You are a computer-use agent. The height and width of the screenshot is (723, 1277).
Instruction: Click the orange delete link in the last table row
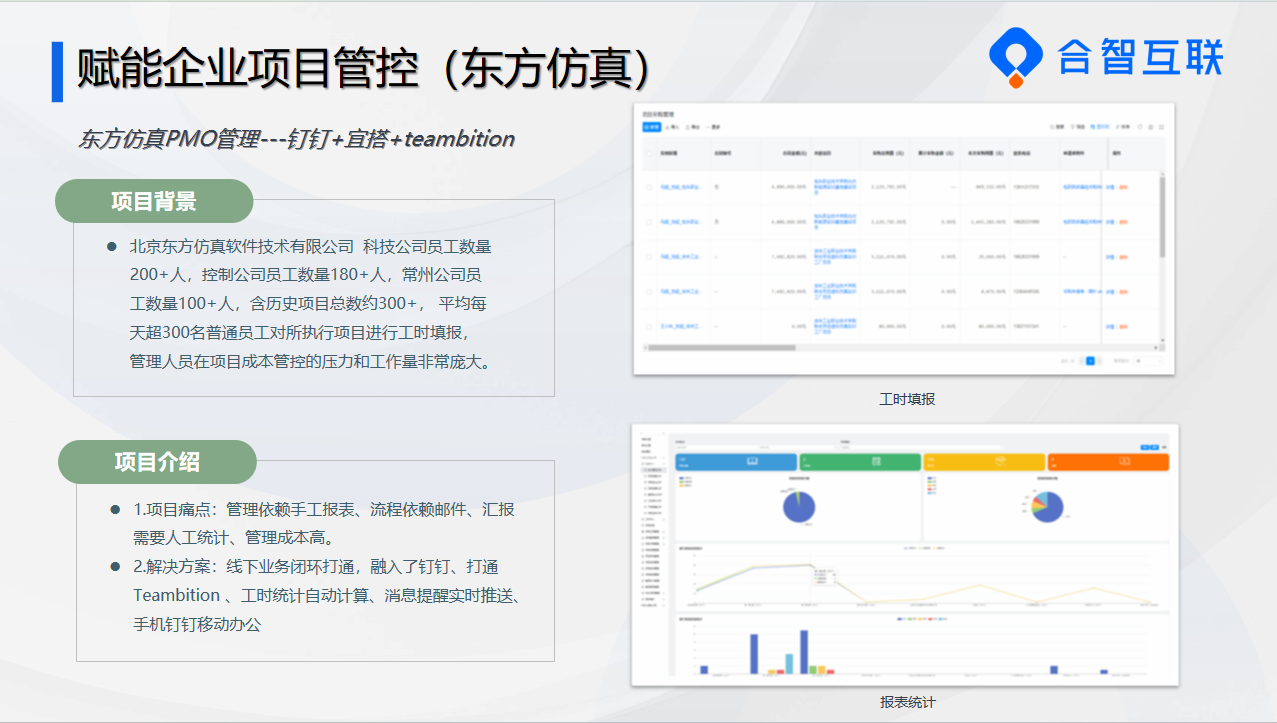(1124, 326)
